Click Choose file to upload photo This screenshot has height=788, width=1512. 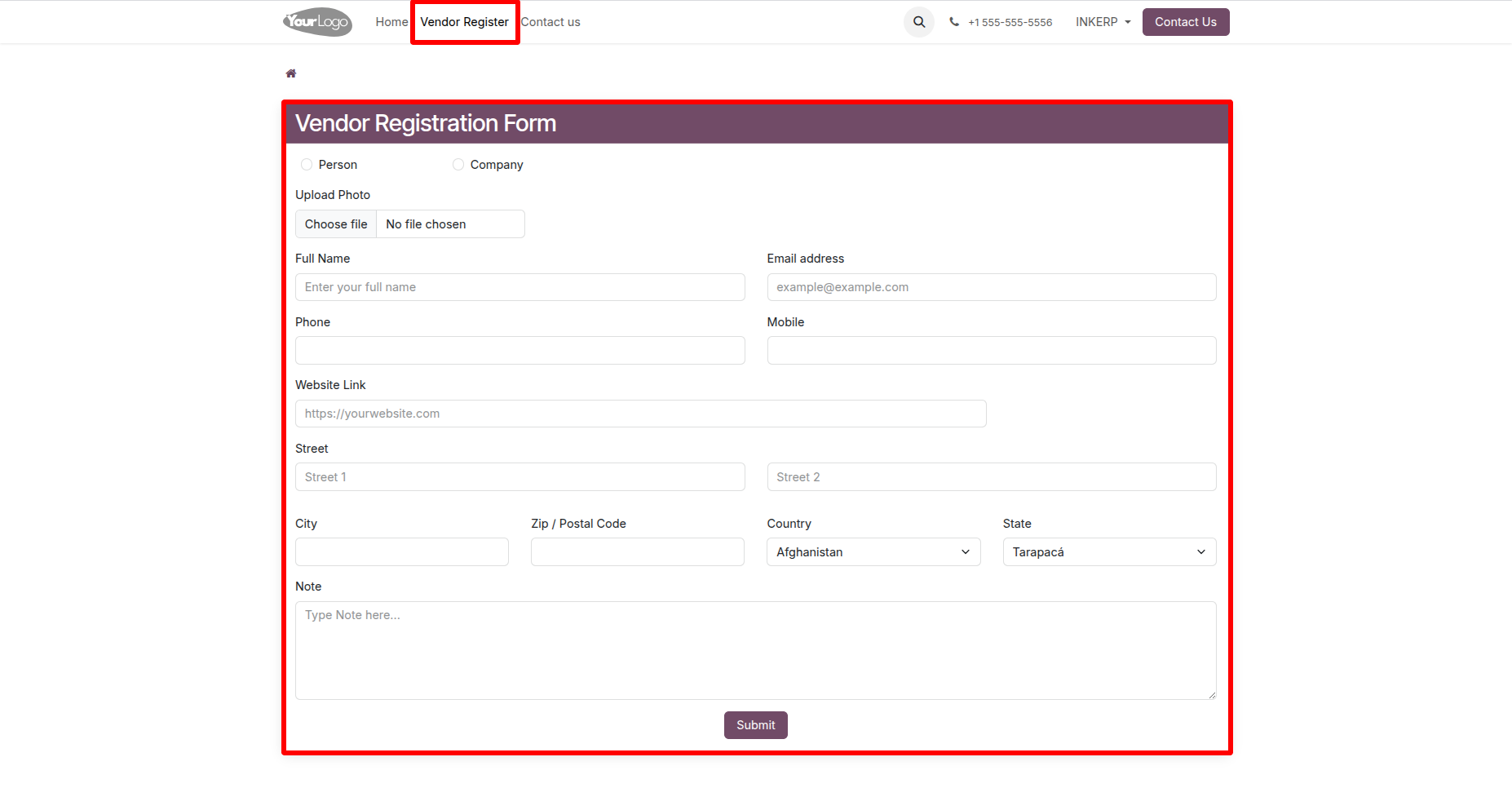point(336,224)
